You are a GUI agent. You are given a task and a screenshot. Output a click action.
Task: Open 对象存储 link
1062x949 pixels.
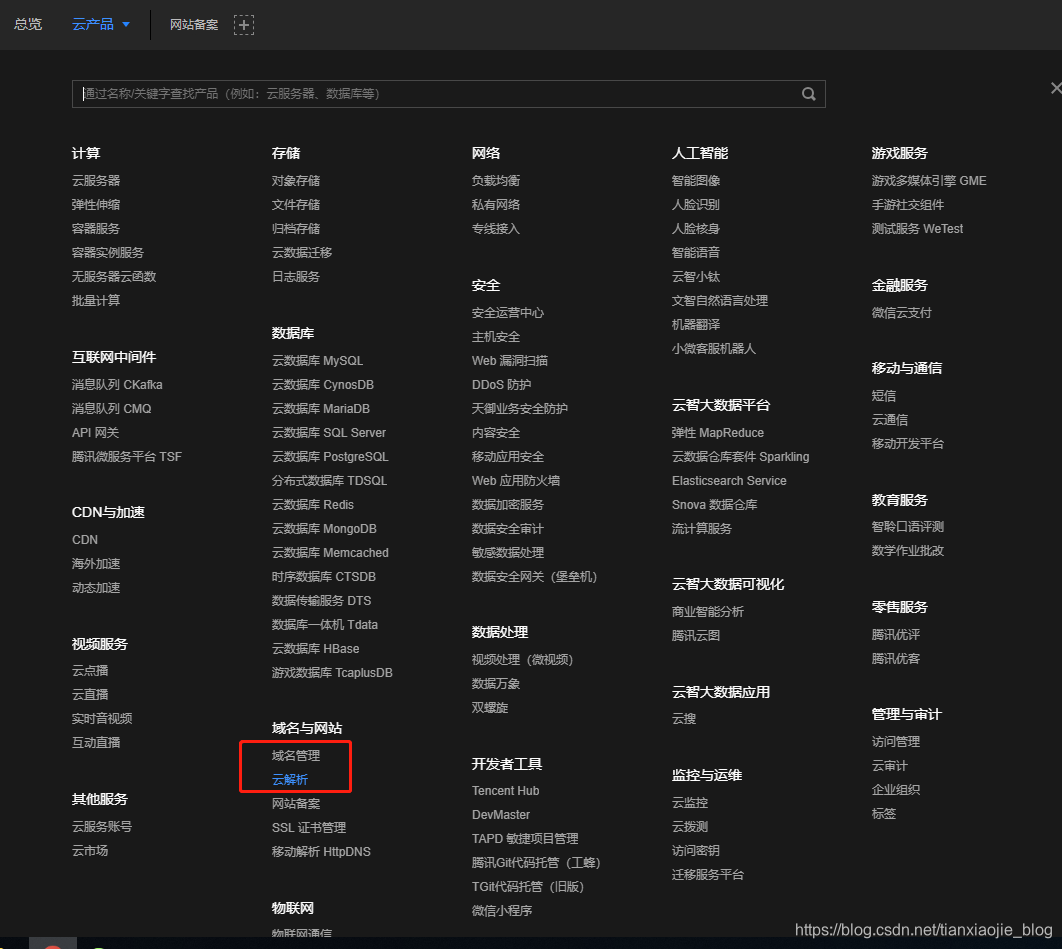click(296, 181)
